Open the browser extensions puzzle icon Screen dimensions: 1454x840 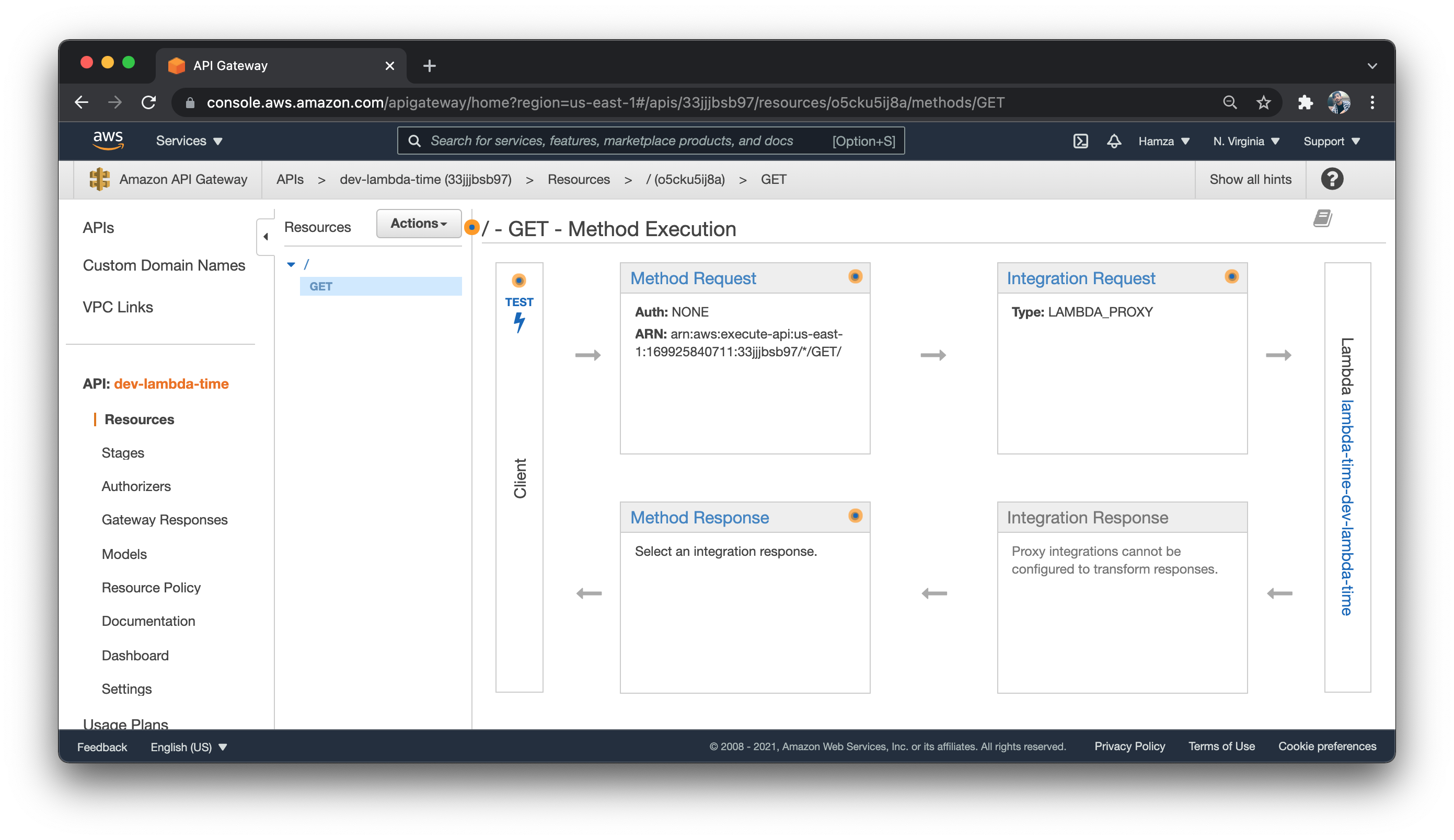coord(1305,102)
